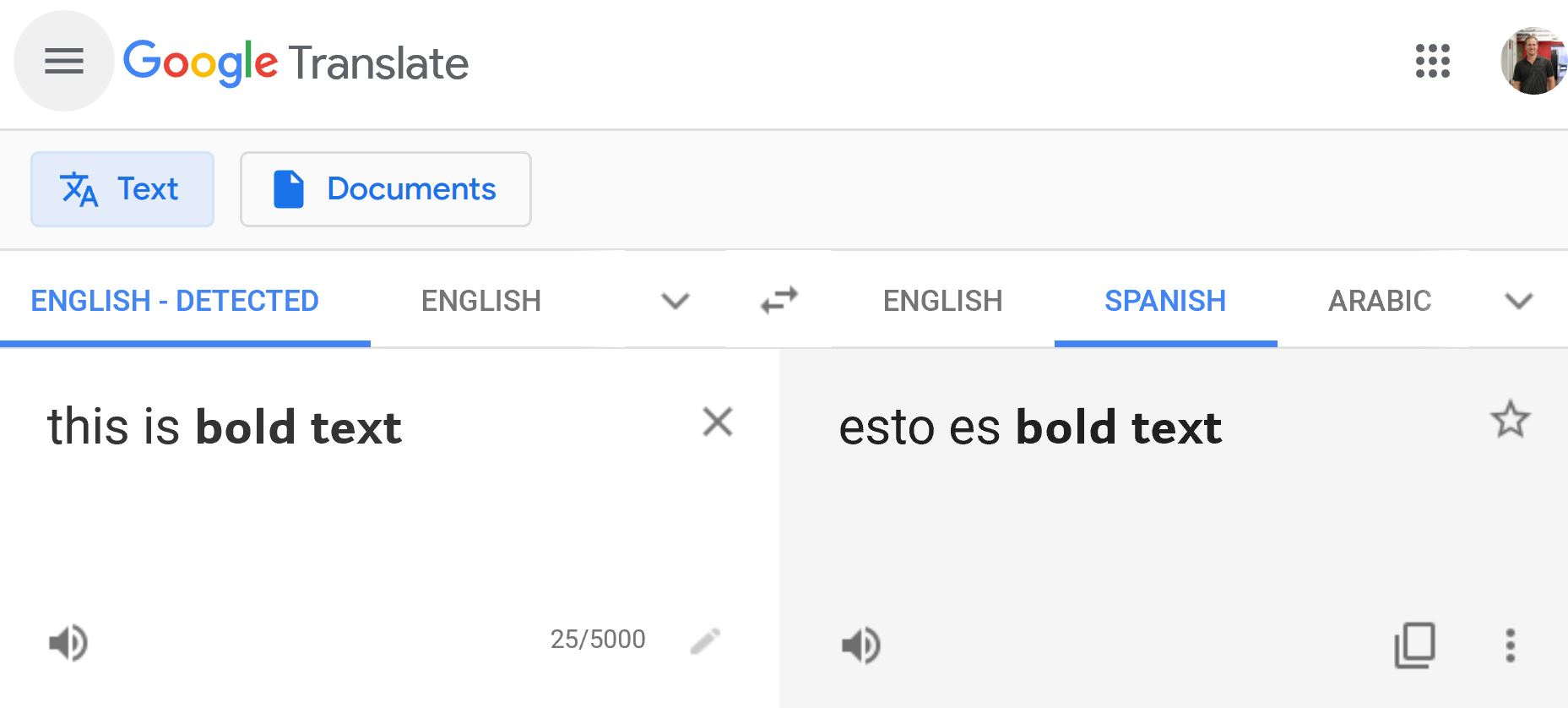Select the Text translation mode button

[122, 189]
